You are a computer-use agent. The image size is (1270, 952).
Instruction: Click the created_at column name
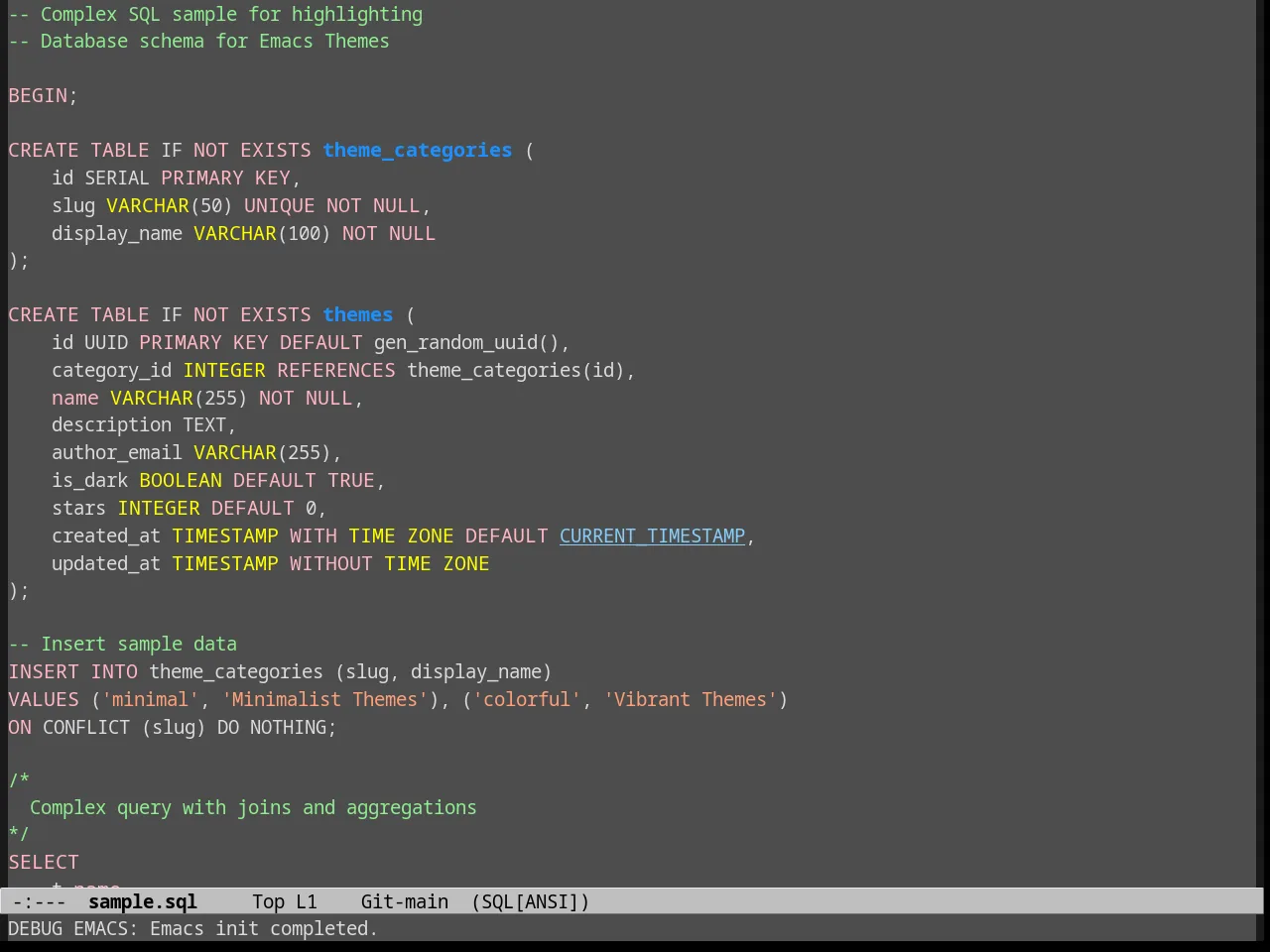point(106,535)
